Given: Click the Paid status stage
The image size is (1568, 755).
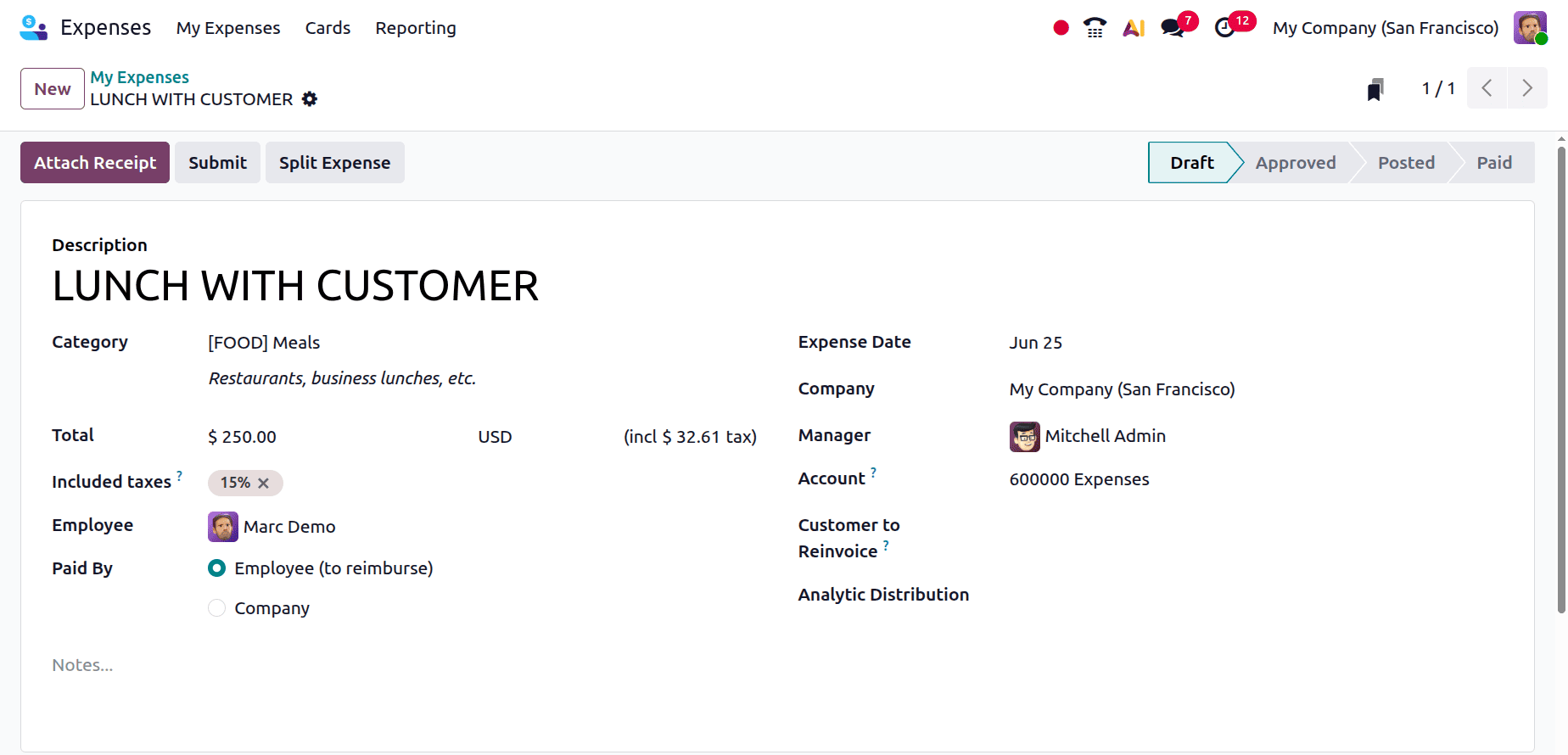Looking at the screenshot, I should click(1494, 163).
